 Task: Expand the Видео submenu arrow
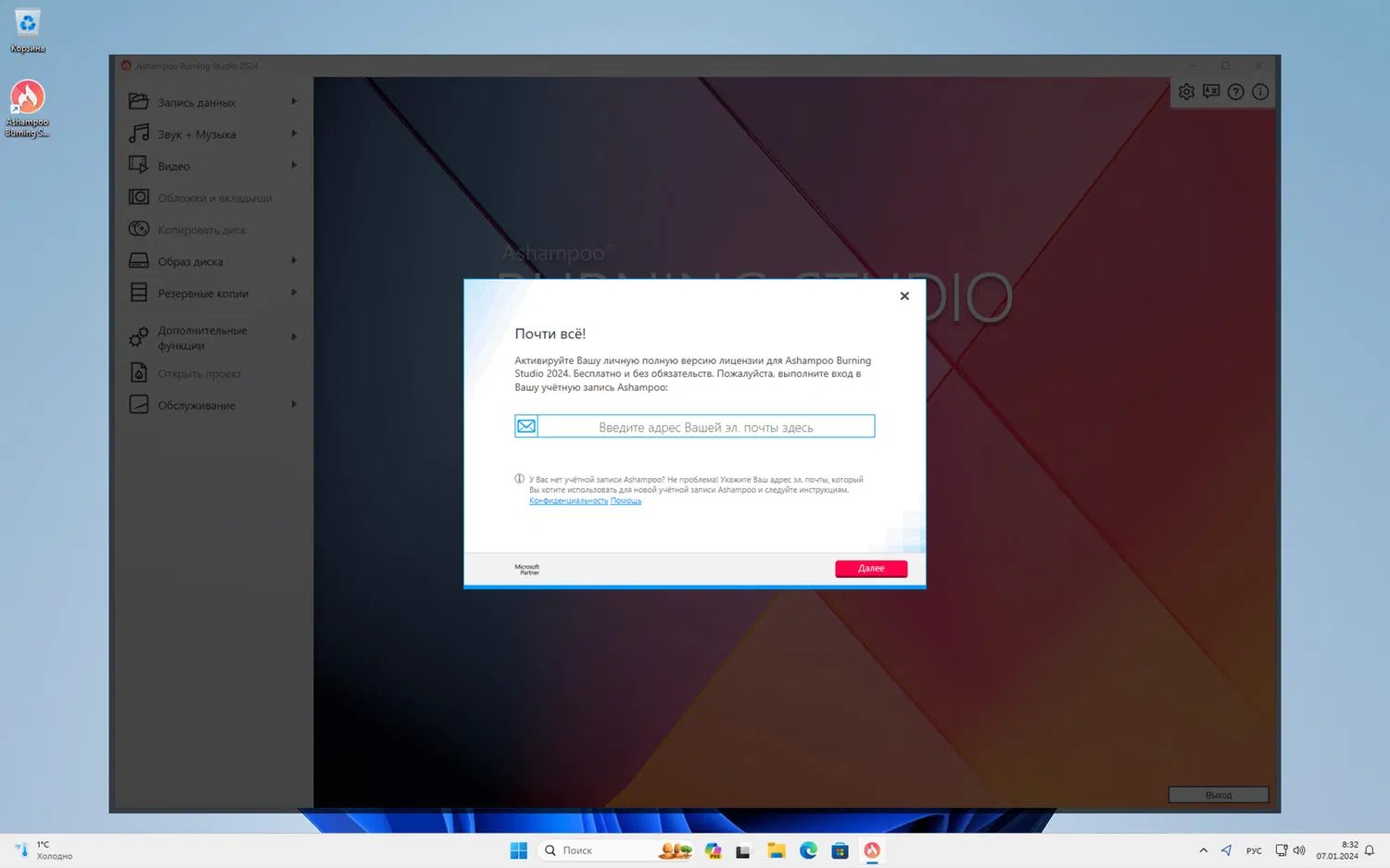coord(294,166)
